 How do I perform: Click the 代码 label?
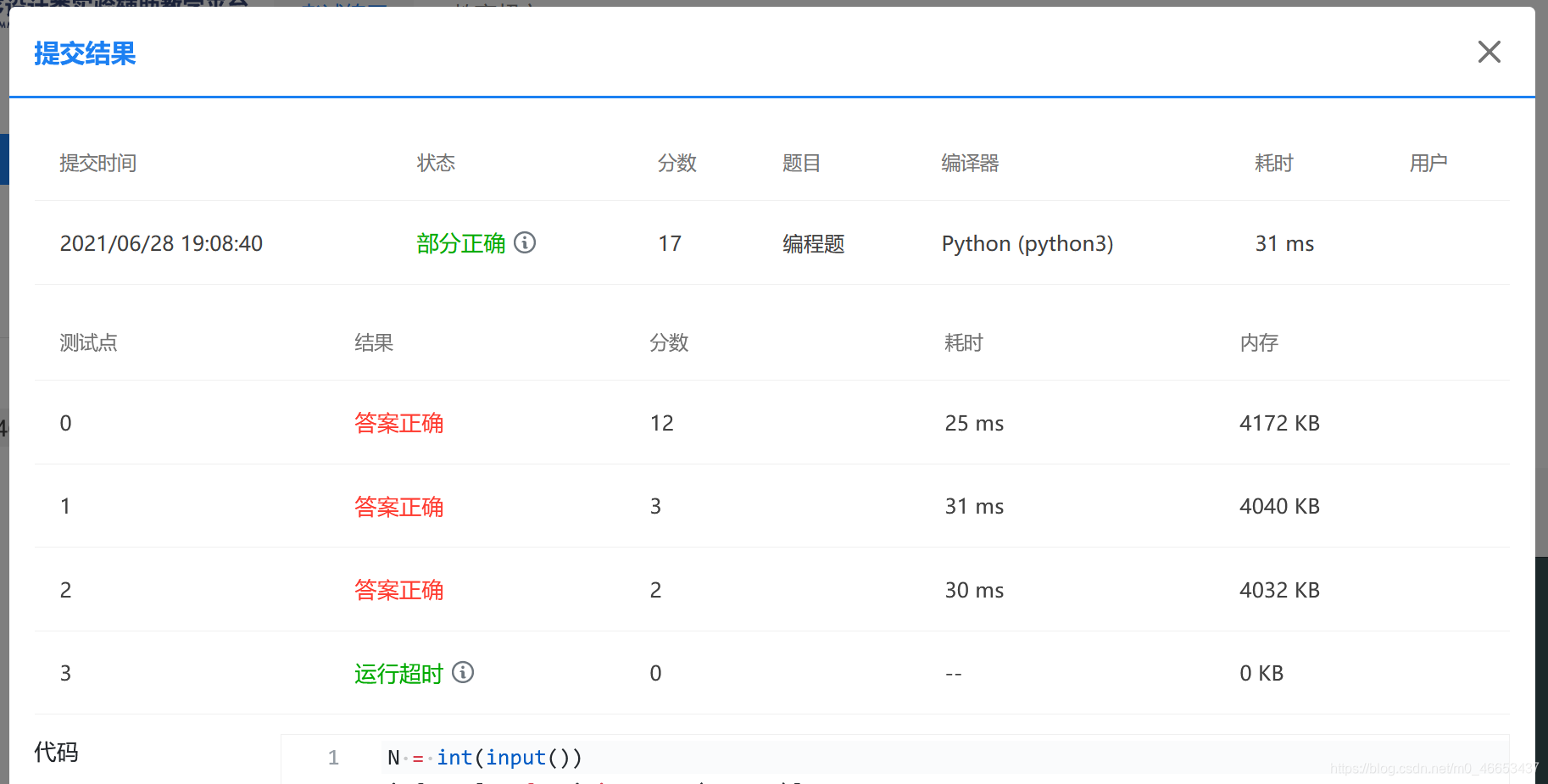coord(56,752)
